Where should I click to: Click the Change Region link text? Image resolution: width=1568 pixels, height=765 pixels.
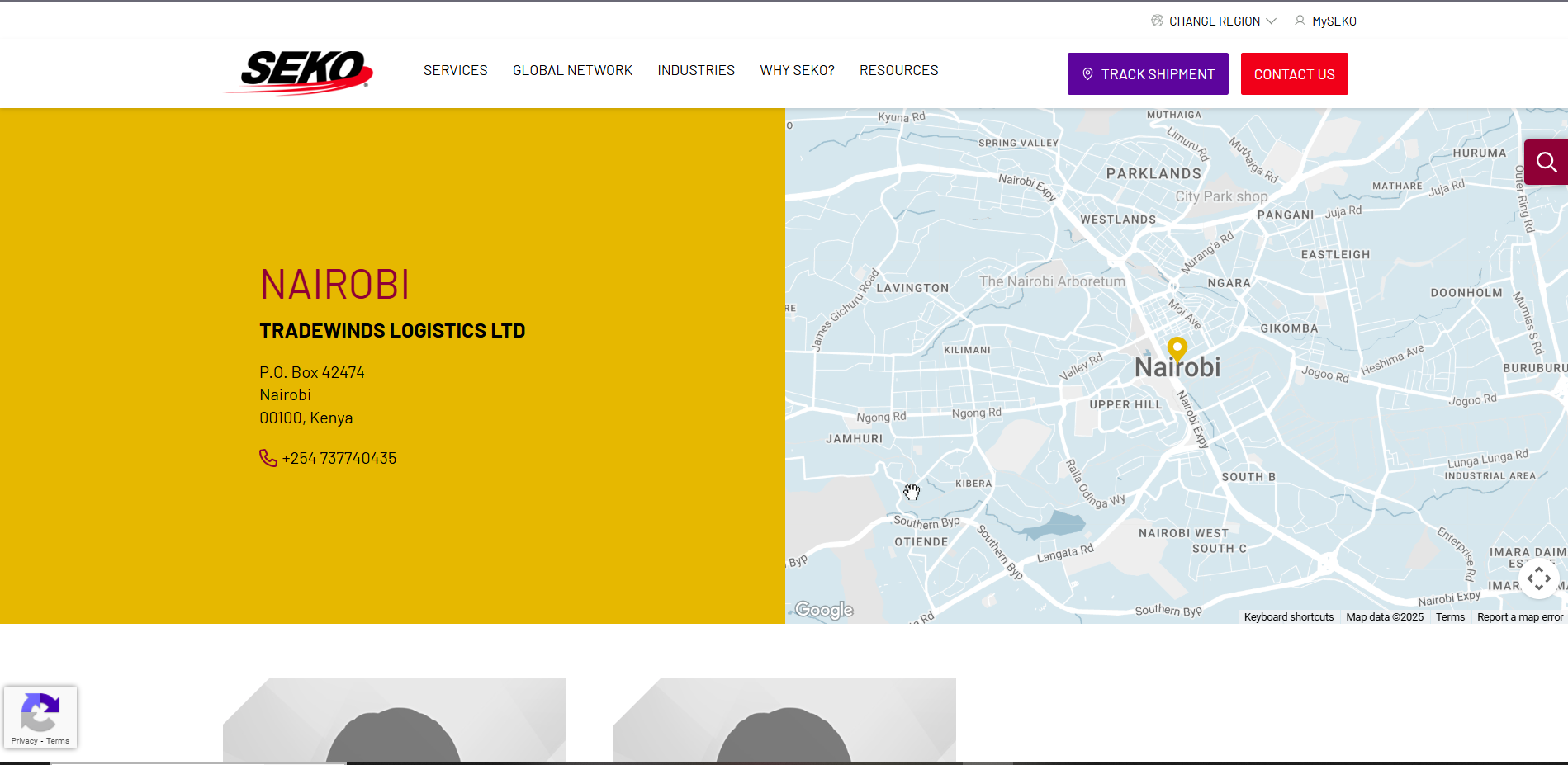coord(1215,21)
